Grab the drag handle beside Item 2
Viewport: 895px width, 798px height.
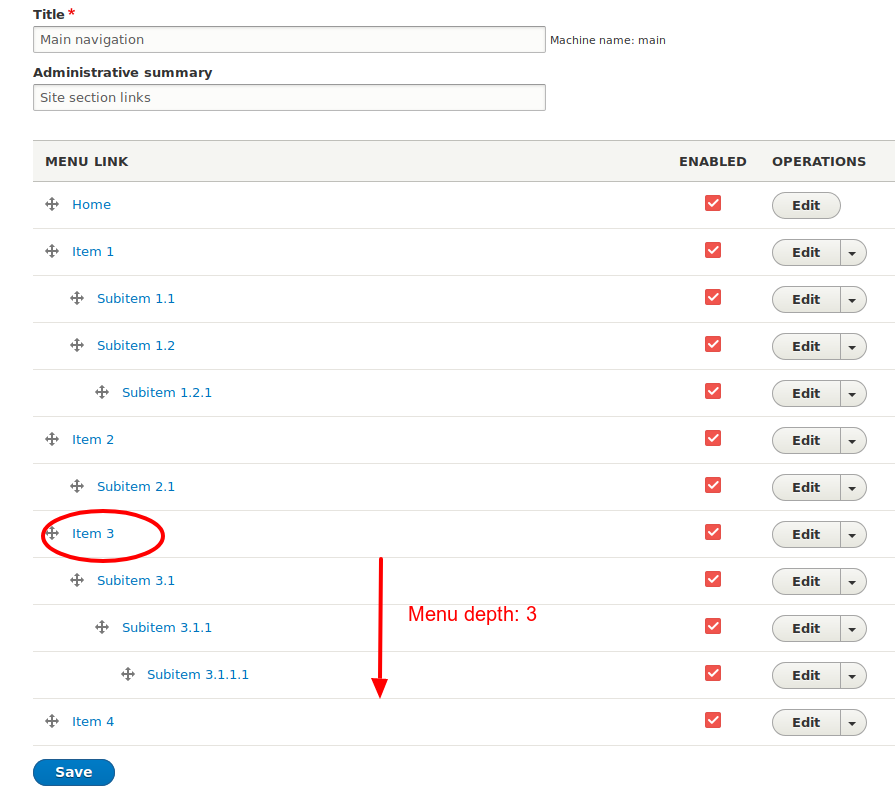pyautogui.click(x=51, y=439)
